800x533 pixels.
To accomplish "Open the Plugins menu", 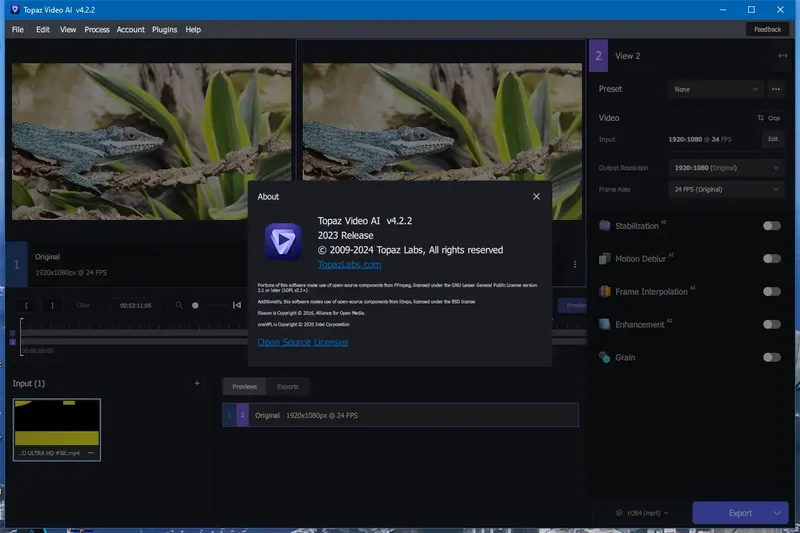I will coord(164,30).
